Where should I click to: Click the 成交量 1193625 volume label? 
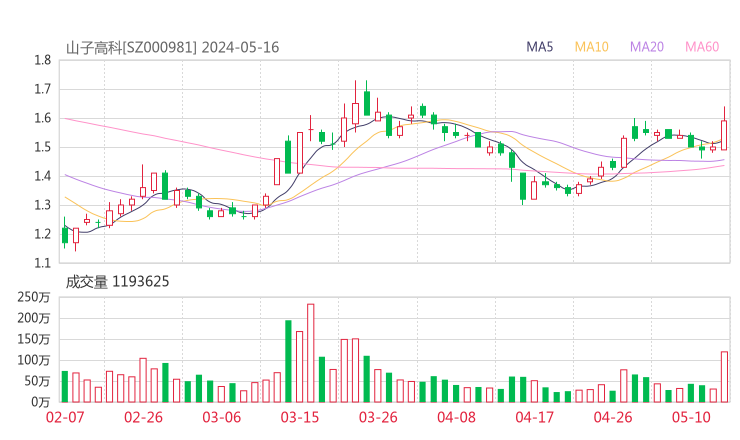coord(117,282)
